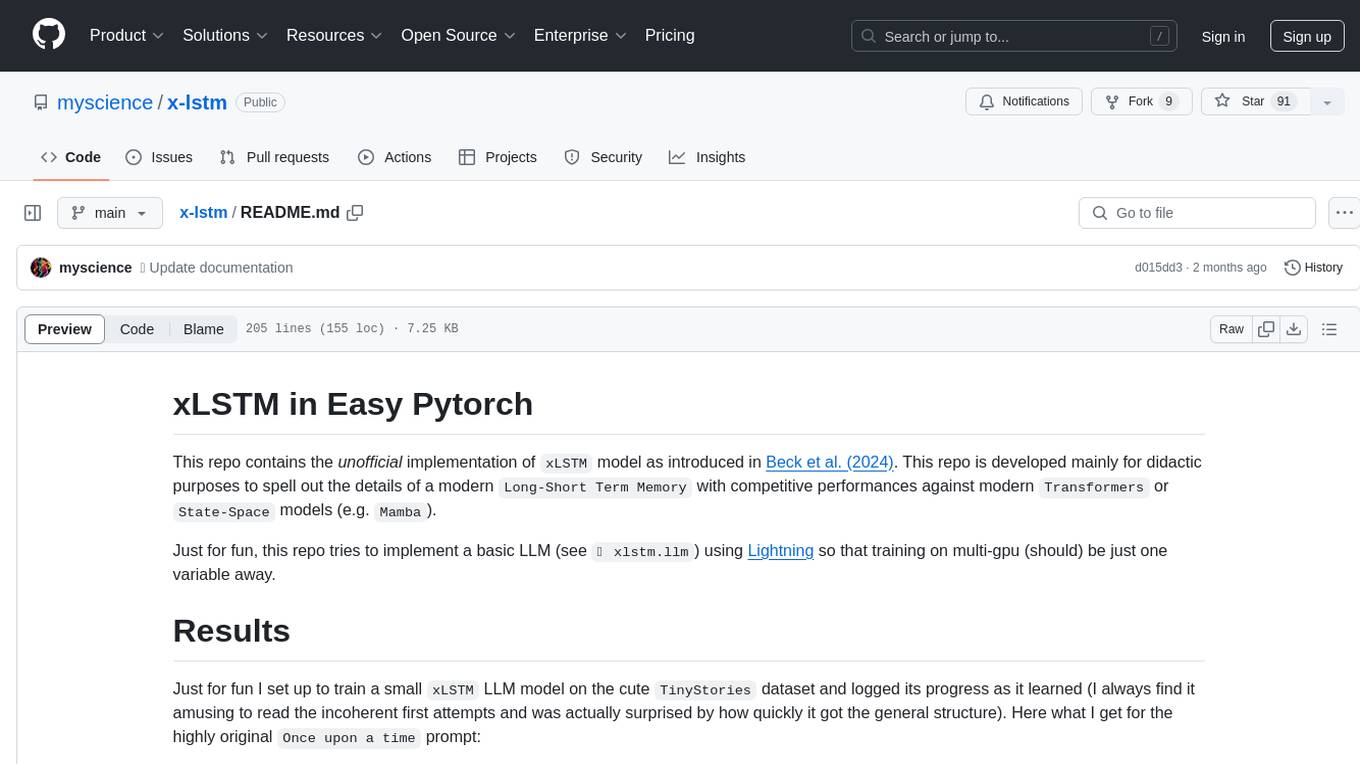Open the main branch selector dropdown
This screenshot has width=1360, height=764.
[109, 213]
